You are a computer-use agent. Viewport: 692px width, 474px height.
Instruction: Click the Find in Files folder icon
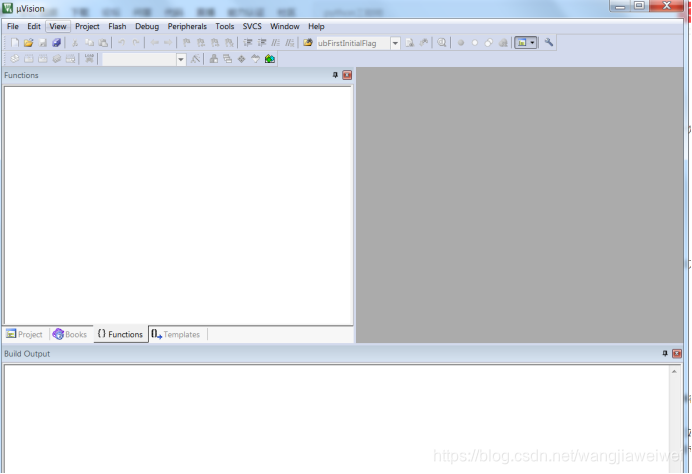308,43
